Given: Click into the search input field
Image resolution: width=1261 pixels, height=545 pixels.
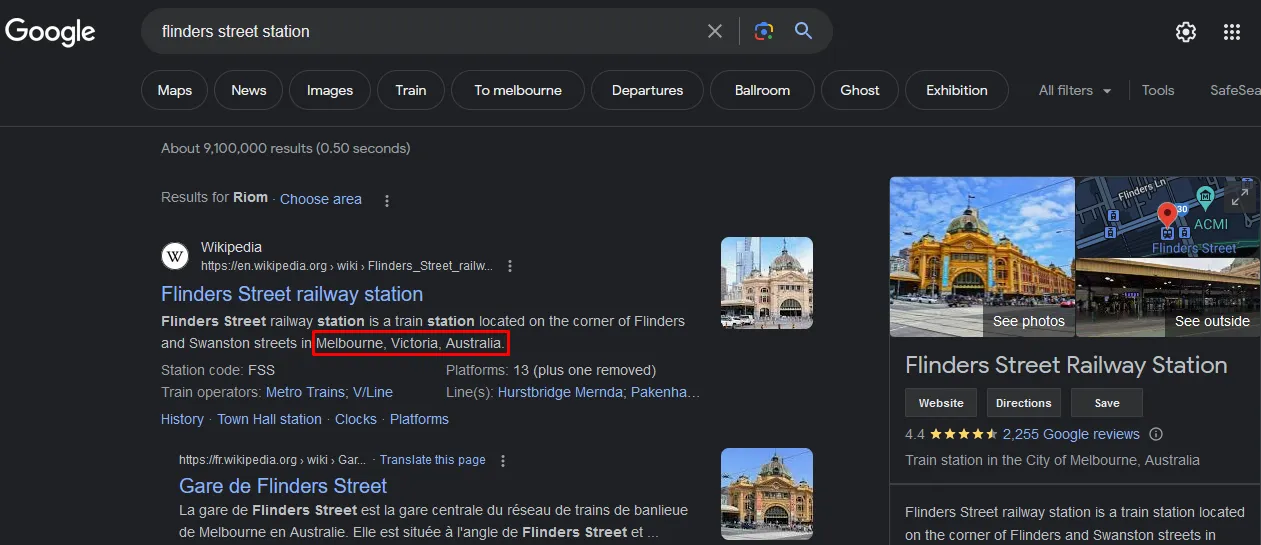Looking at the screenshot, I should (x=425, y=31).
